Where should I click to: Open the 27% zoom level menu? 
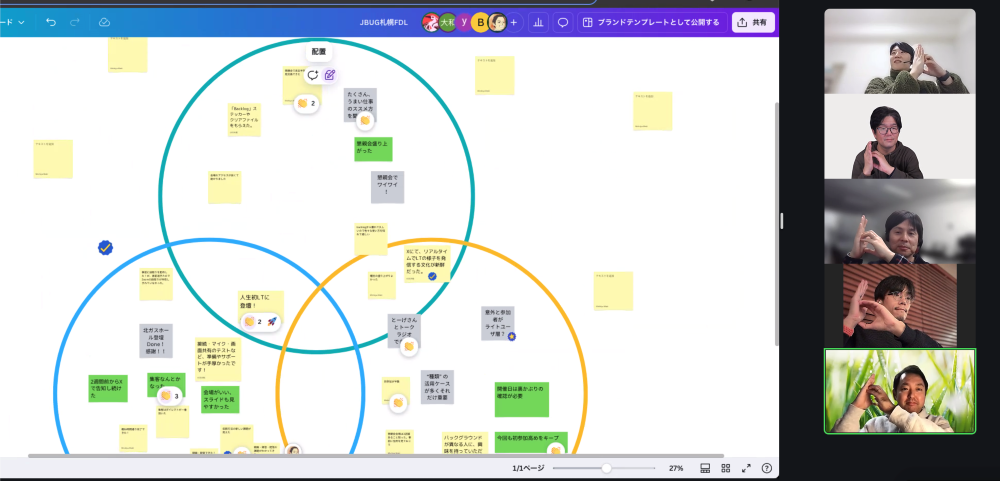[676, 468]
